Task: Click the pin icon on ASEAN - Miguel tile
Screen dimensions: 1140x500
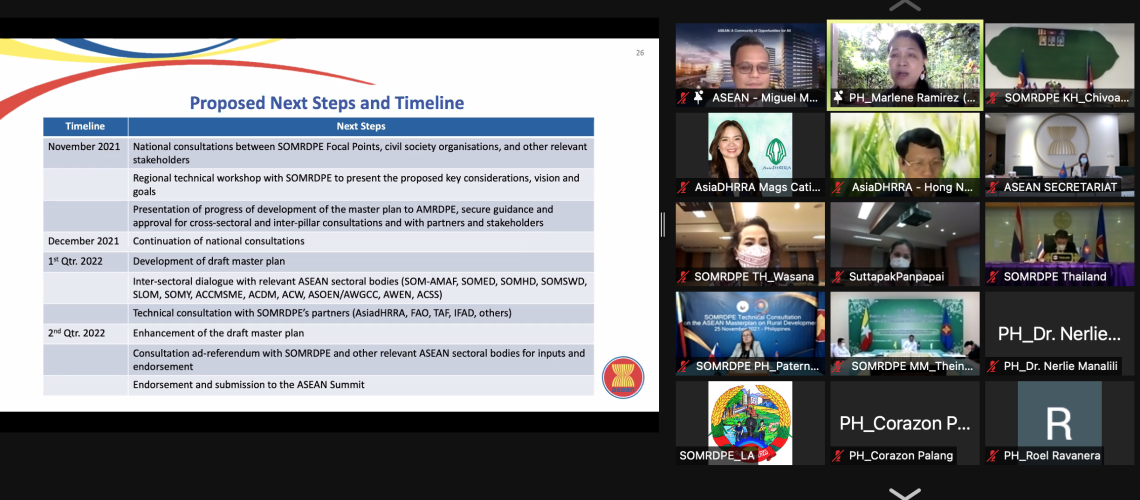Action: point(699,98)
